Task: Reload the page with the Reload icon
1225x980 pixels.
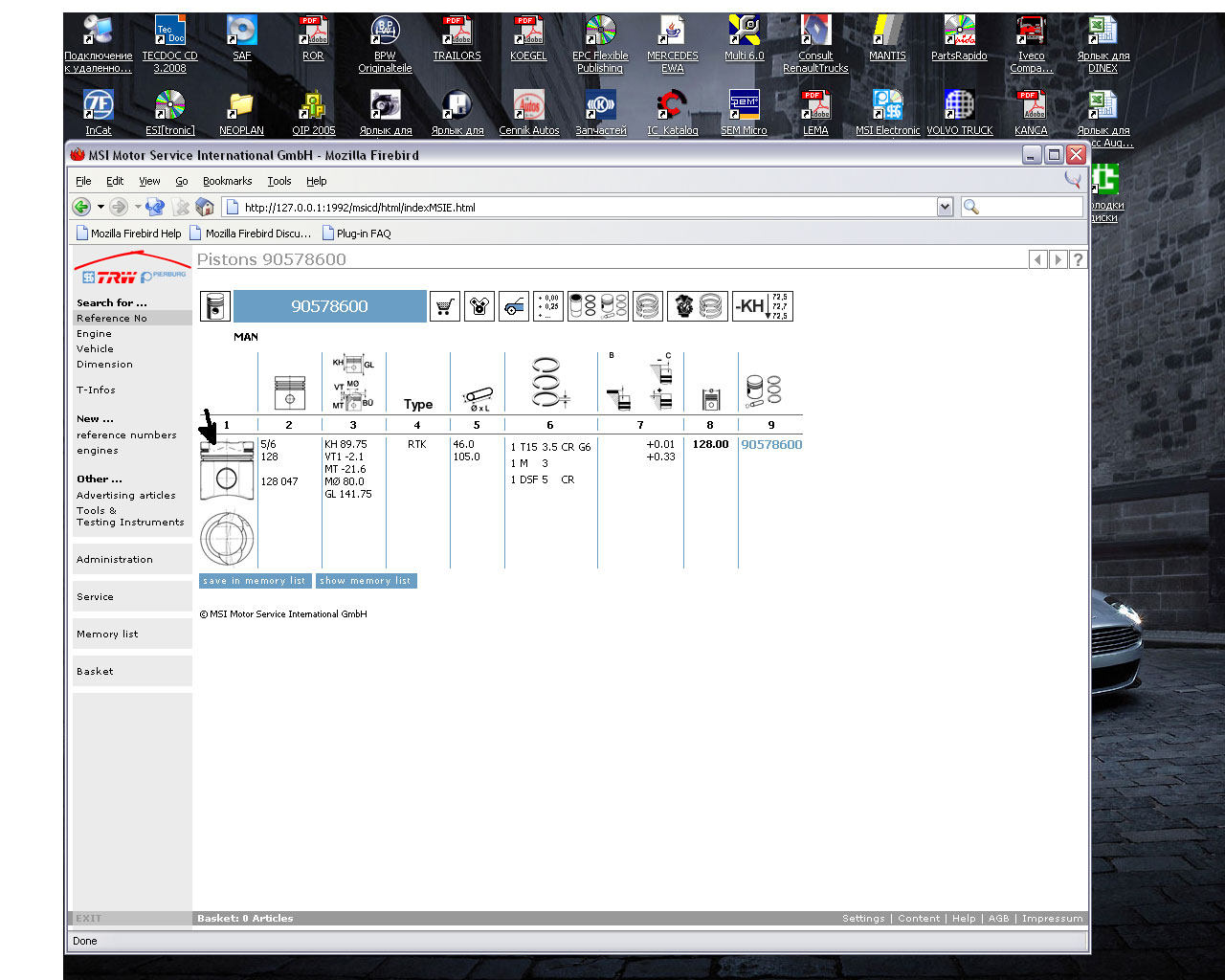Action: (155, 207)
